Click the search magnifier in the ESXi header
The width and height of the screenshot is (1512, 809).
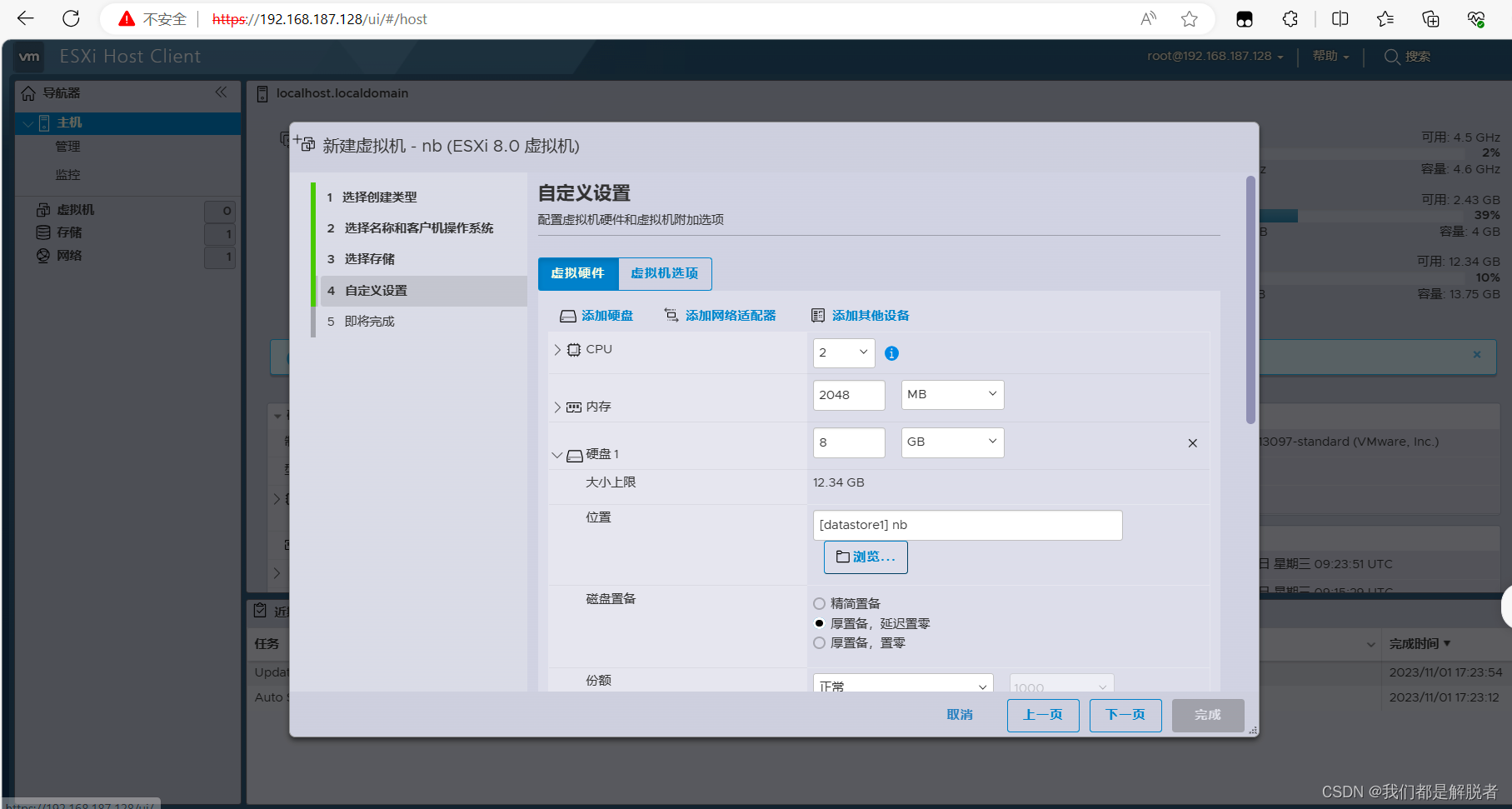pyautogui.click(x=1392, y=57)
